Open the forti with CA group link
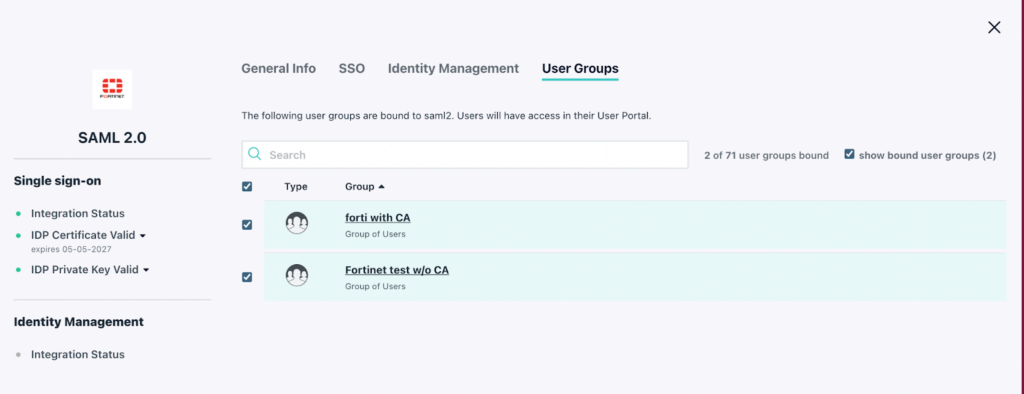Screen dimensions: 1024x394 [377, 218]
